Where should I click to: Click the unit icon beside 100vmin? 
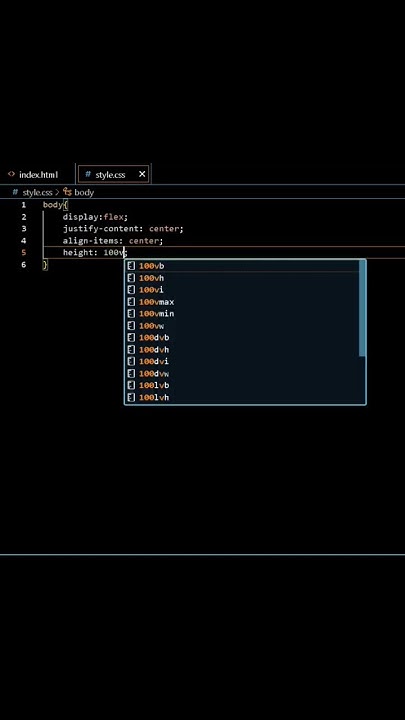[x=131, y=313]
